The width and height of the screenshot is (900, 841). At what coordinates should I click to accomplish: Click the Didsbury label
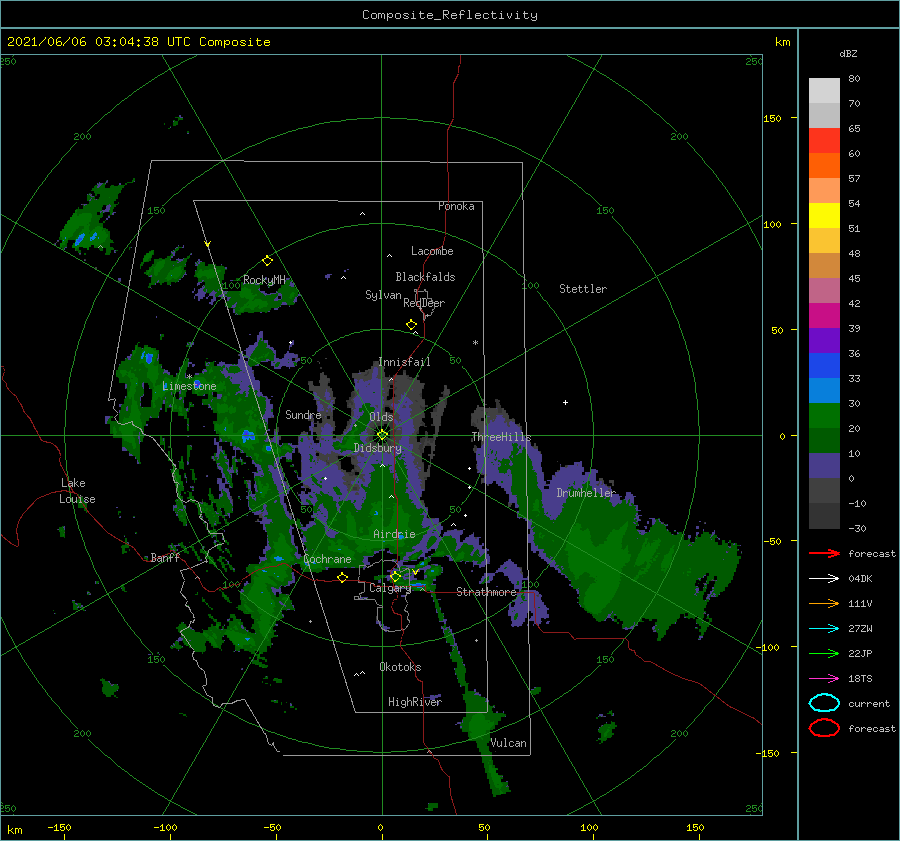[x=378, y=448]
